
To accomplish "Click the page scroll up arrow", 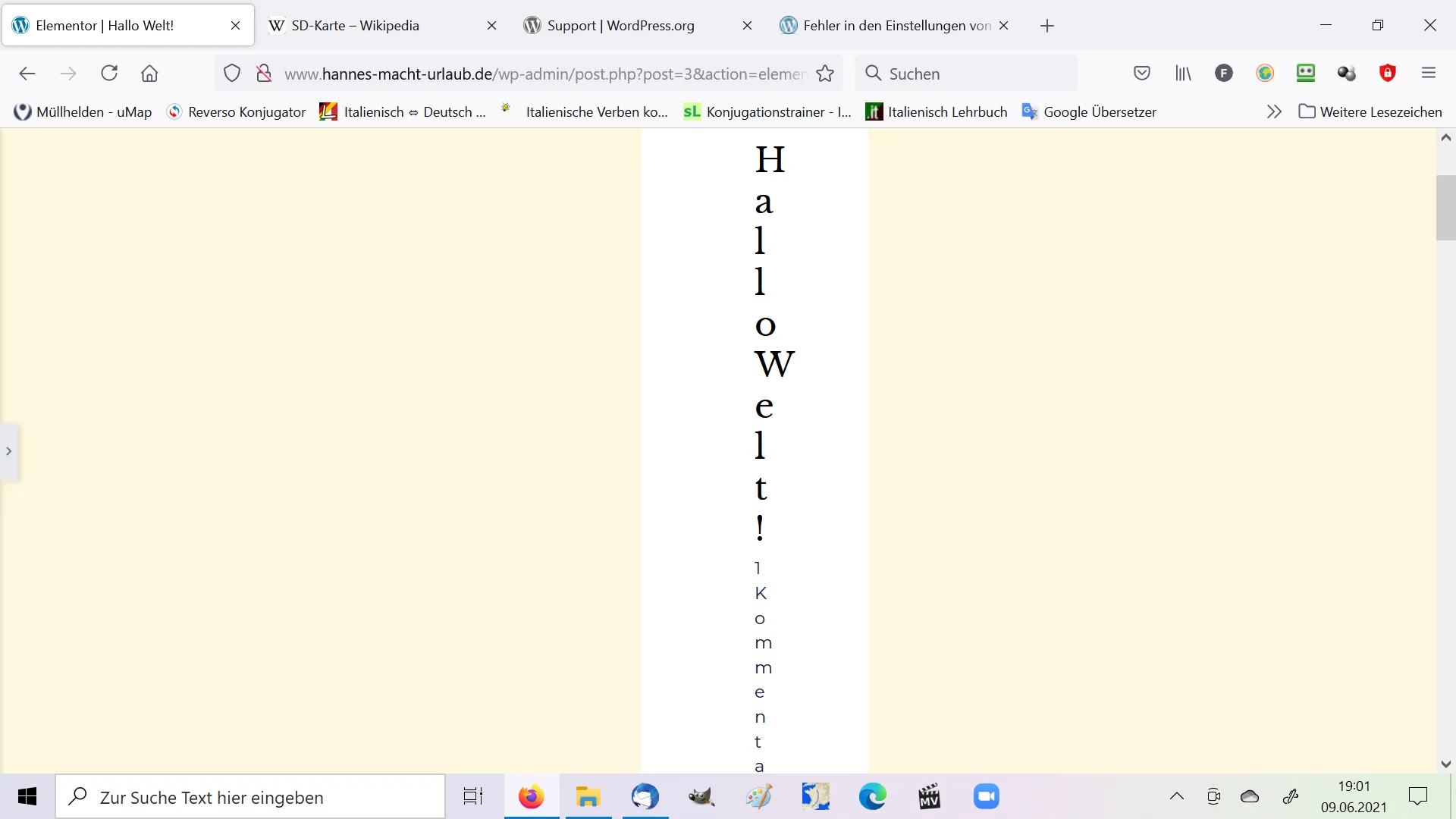I will point(1445,138).
